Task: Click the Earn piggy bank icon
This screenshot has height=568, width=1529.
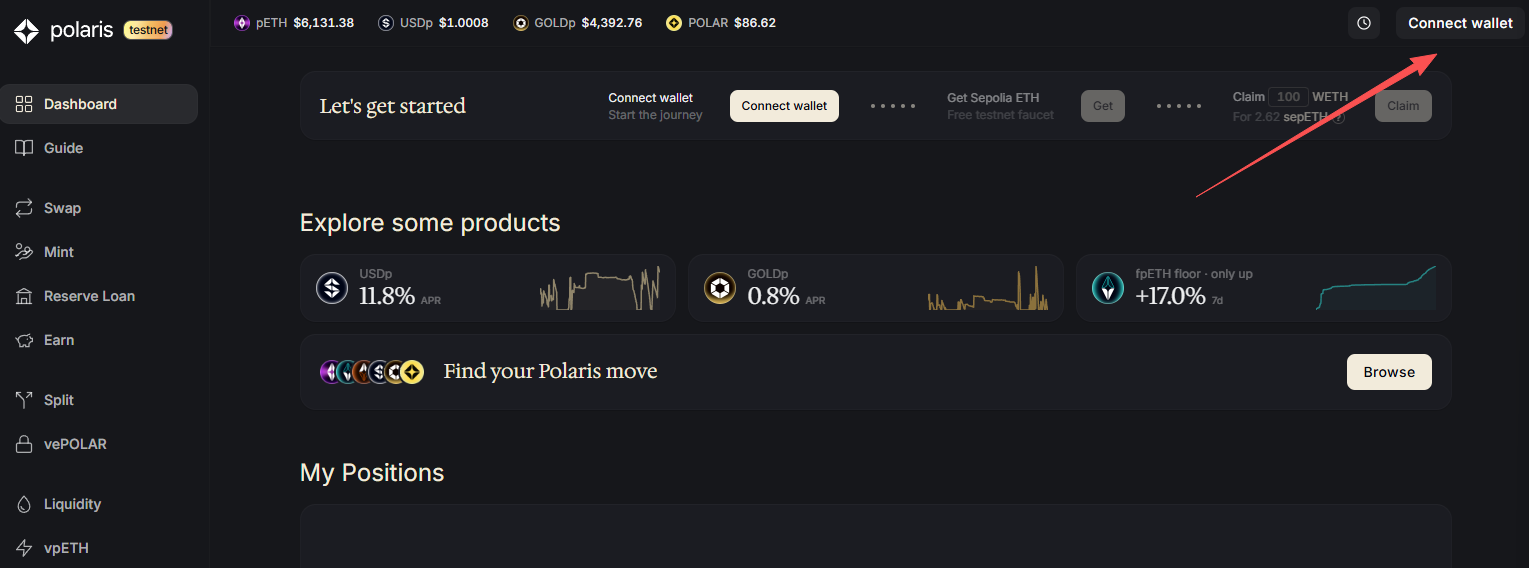Action: coord(24,340)
